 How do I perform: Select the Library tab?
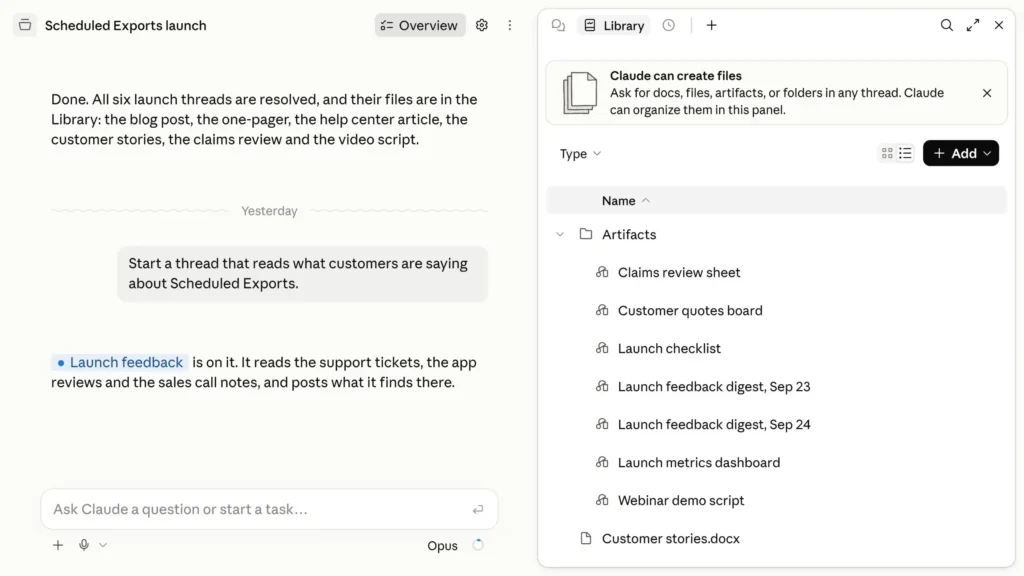coord(614,25)
